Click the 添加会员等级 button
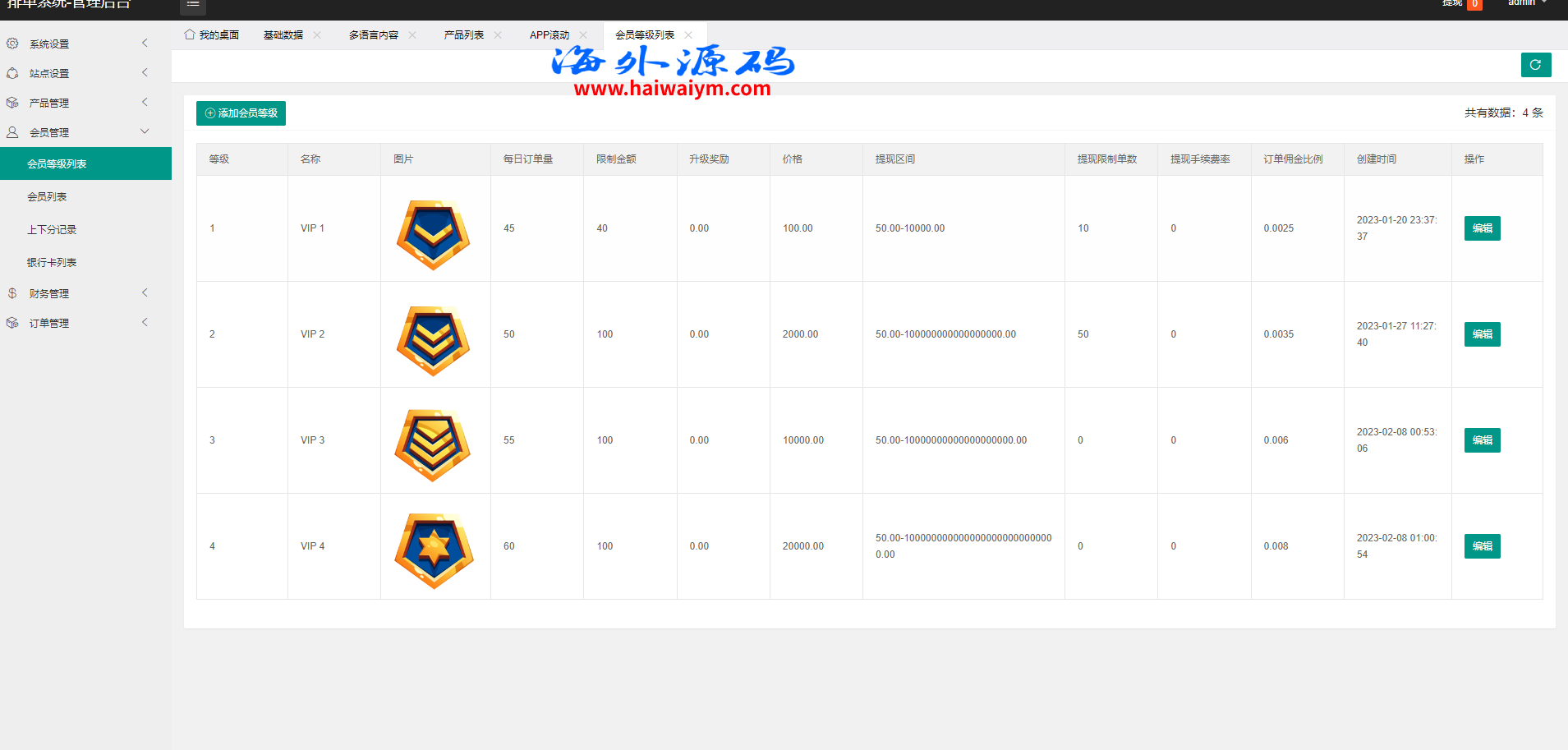This screenshot has height=750, width=1568. click(x=241, y=113)
